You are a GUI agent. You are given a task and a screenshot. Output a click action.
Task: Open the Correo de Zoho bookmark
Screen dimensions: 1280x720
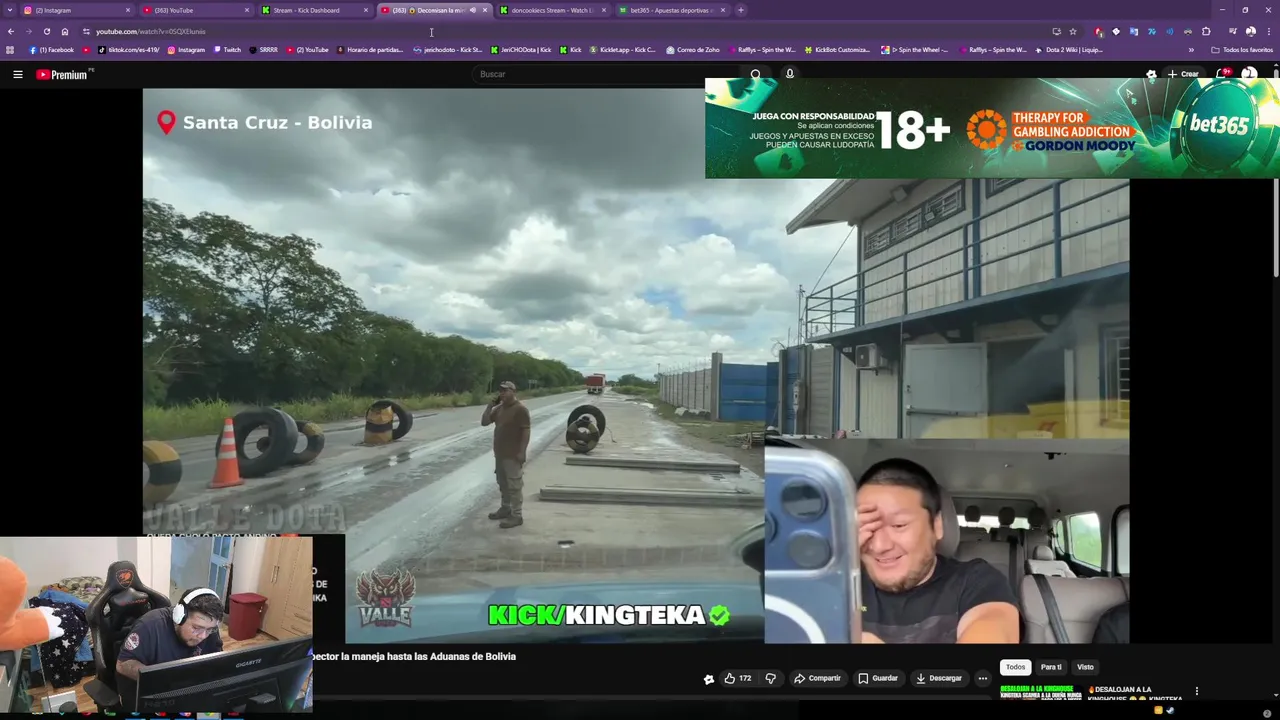click(692, 49)
